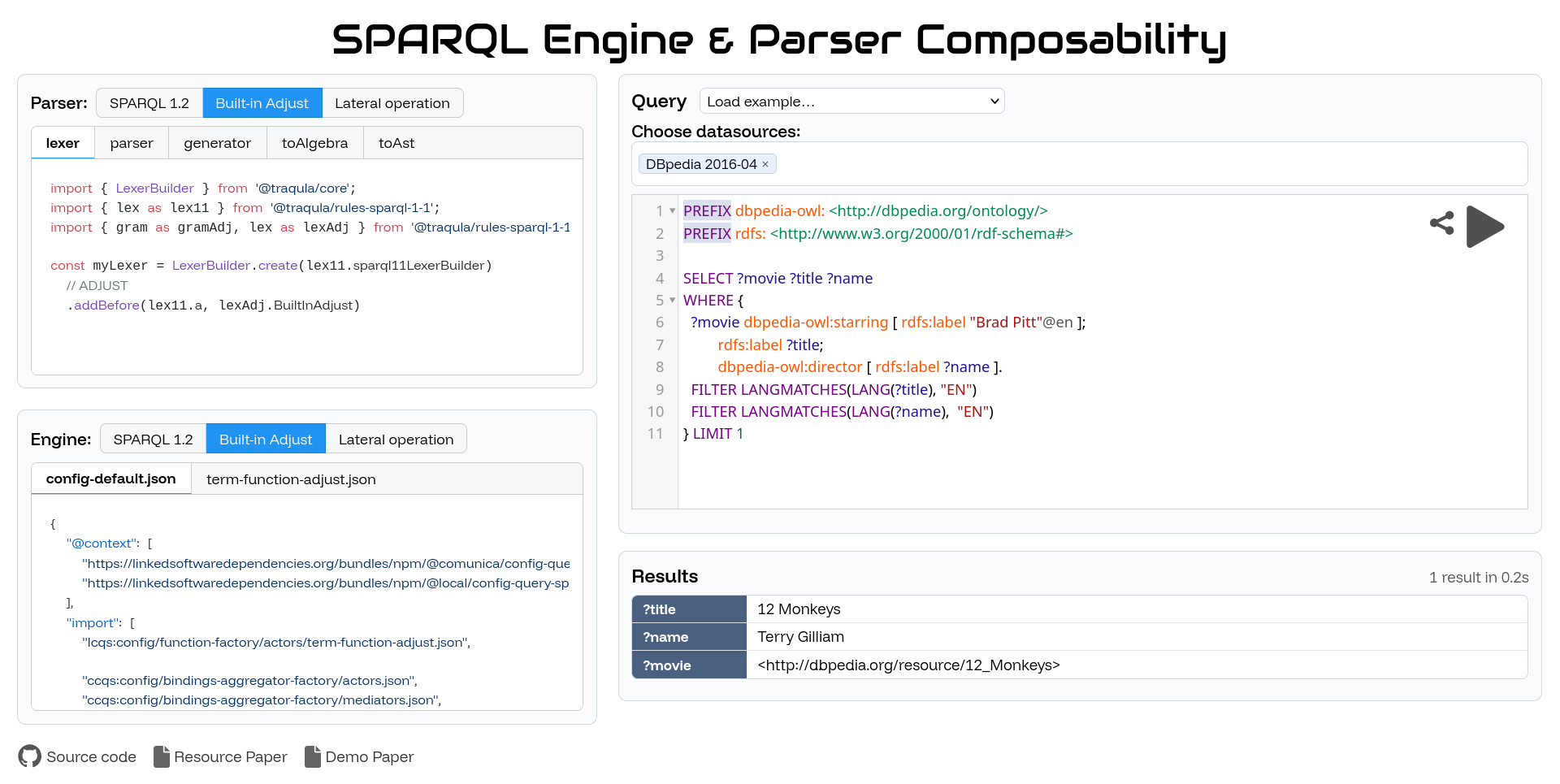Click the Resource Paper document icon
1560x784 pixels.
[161, 756]
